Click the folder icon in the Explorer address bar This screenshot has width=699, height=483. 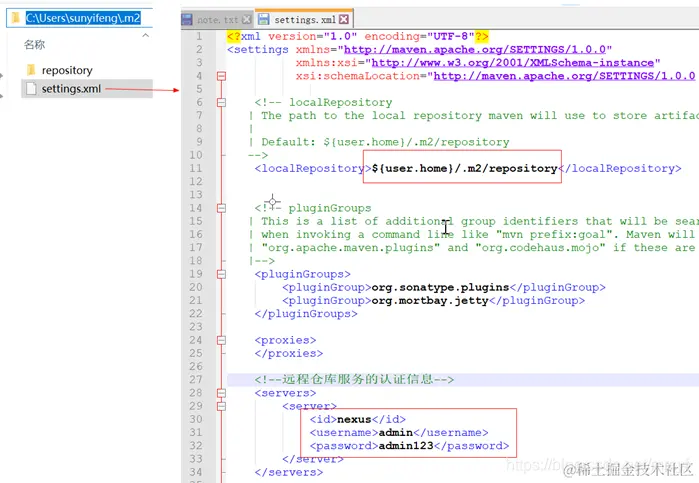16,18
